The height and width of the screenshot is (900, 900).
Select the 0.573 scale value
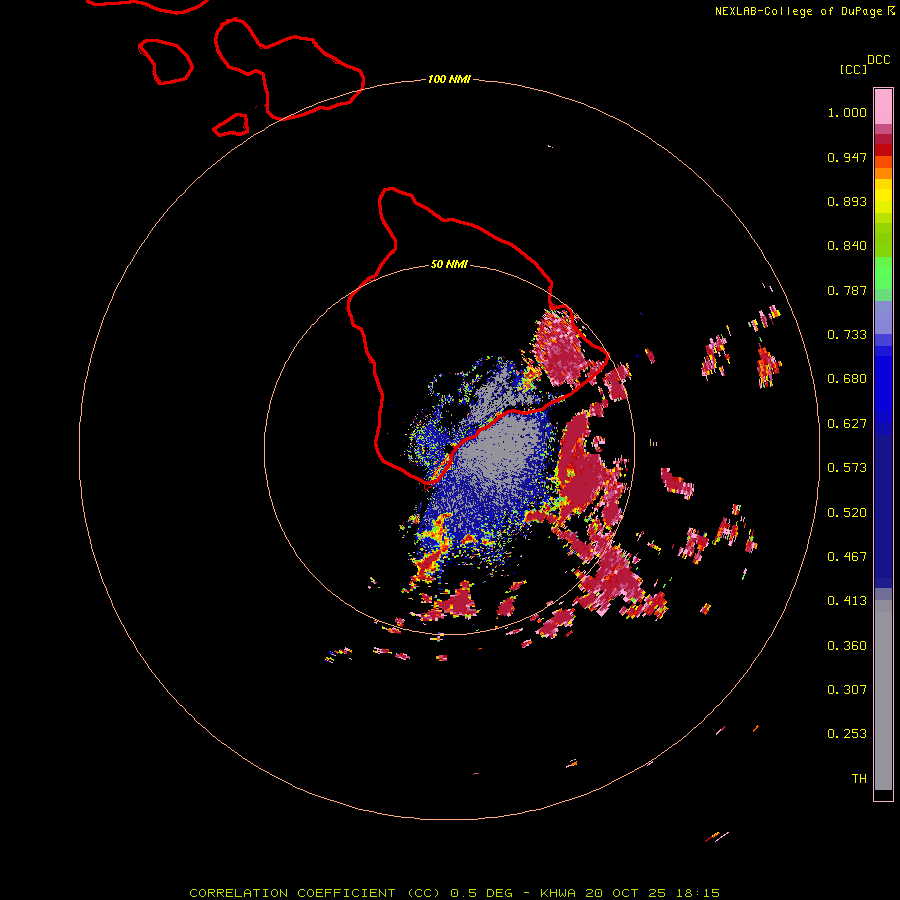847,468
